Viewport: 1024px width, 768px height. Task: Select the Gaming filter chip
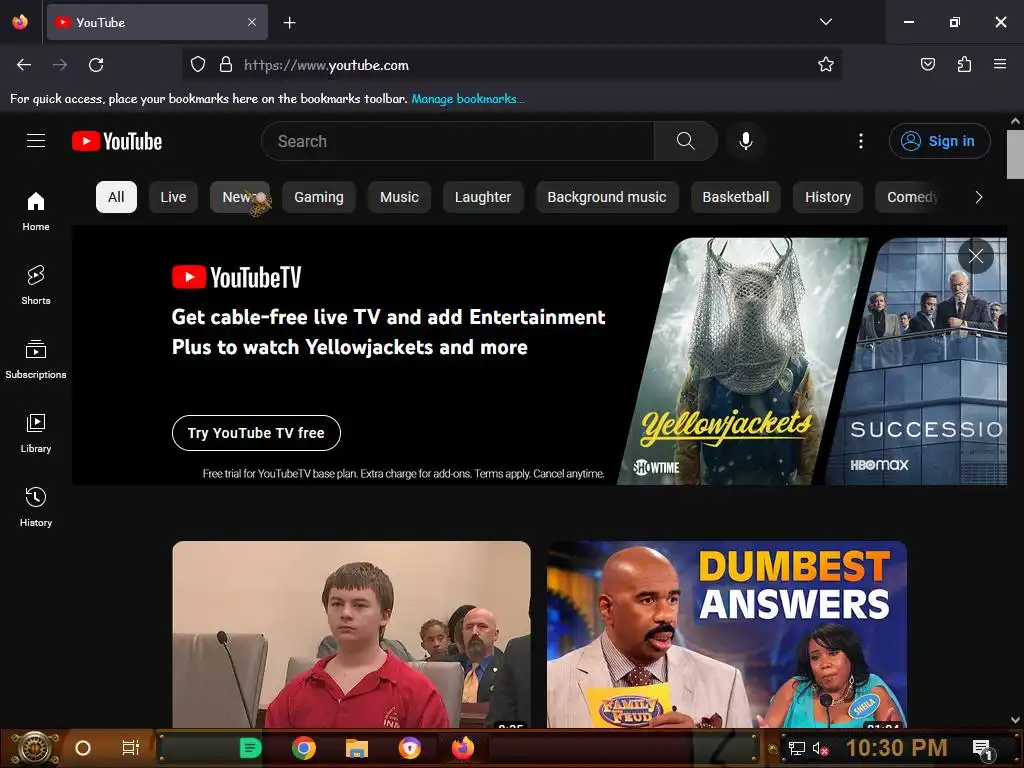pyautogui.click(x=319, y=197)
